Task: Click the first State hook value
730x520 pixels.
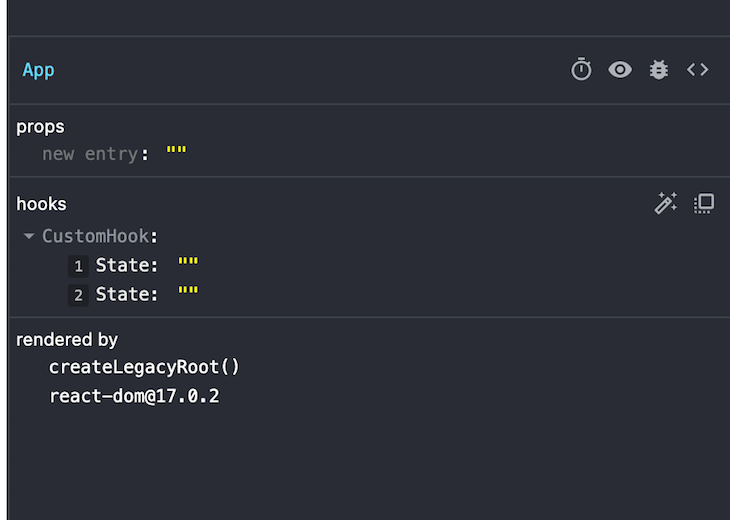Action: [188, 263]
